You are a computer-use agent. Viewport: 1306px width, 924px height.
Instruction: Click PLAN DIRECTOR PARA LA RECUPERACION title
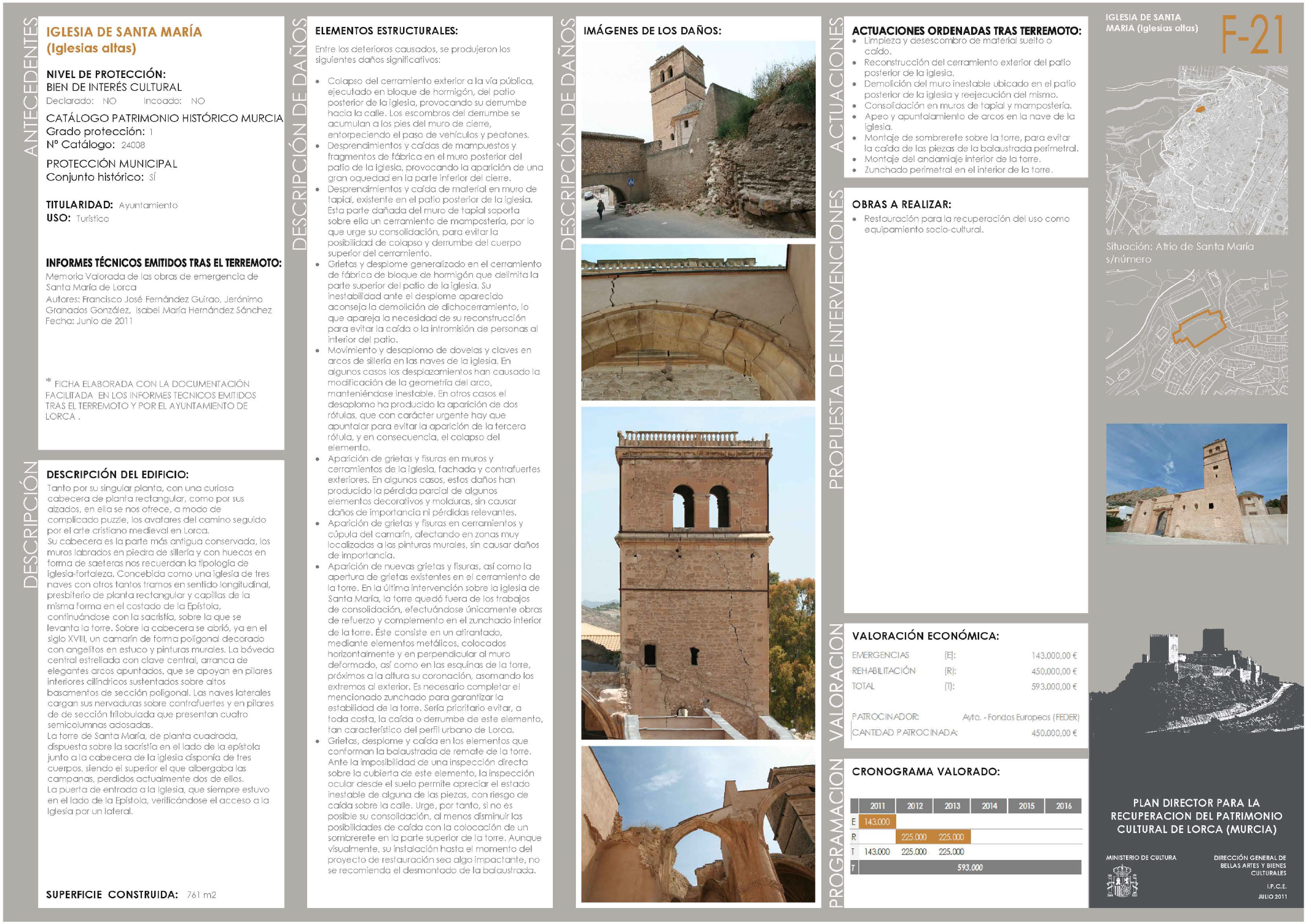coord(1196,816)
